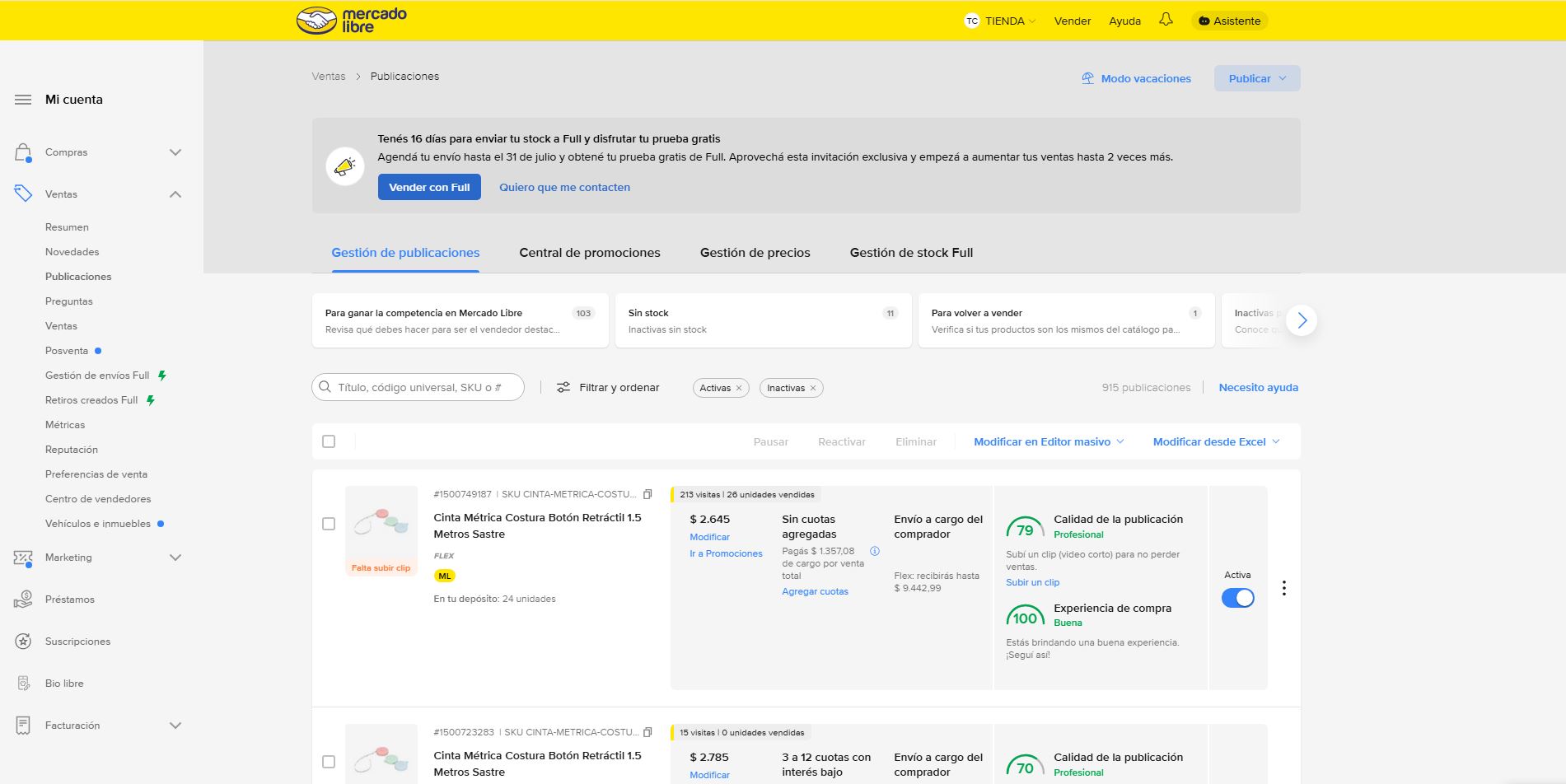Image resolution: width=1566 pixels, height=784 pixels.
Task: Click the search field for título or SKU
Action: 424,387
